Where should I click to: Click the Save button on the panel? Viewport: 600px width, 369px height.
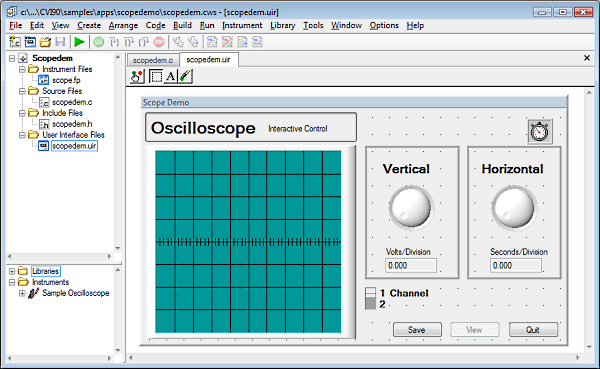pos(417,330)
